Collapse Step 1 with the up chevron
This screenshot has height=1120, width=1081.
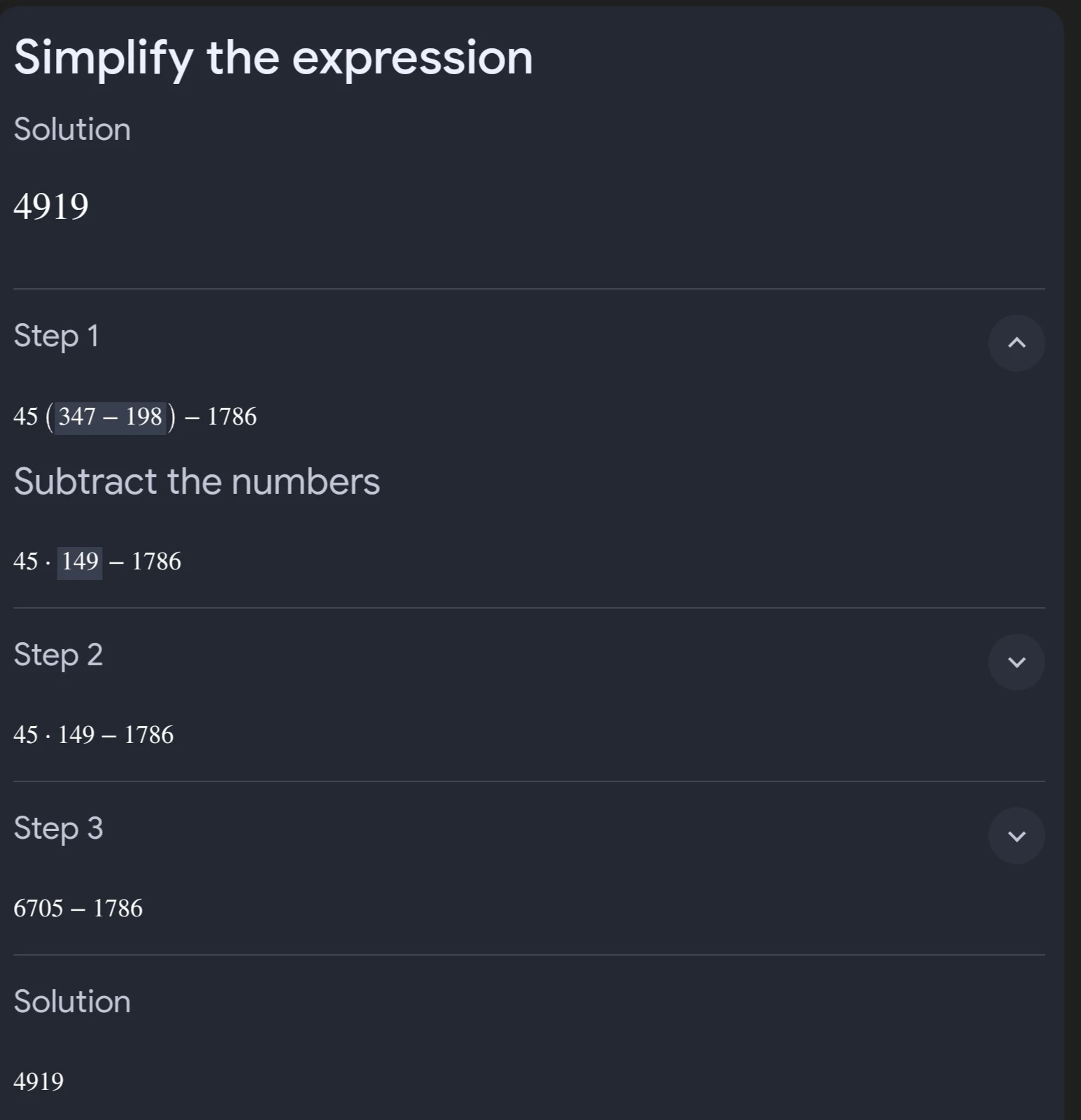1016,343
